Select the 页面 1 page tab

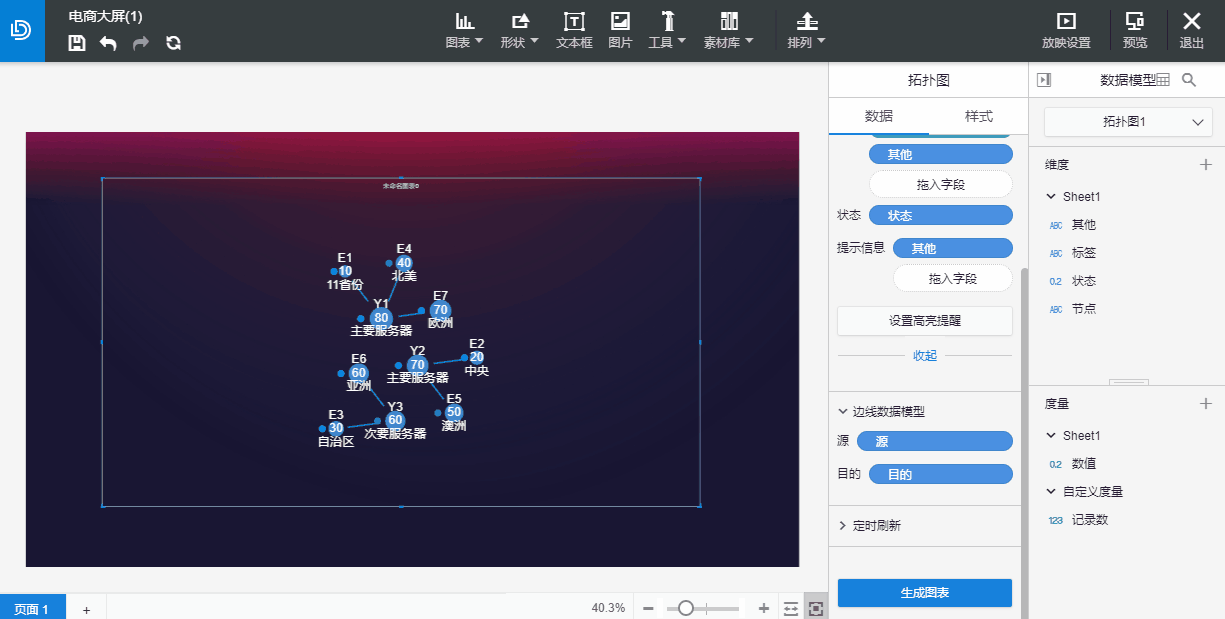tap(32, 609)
